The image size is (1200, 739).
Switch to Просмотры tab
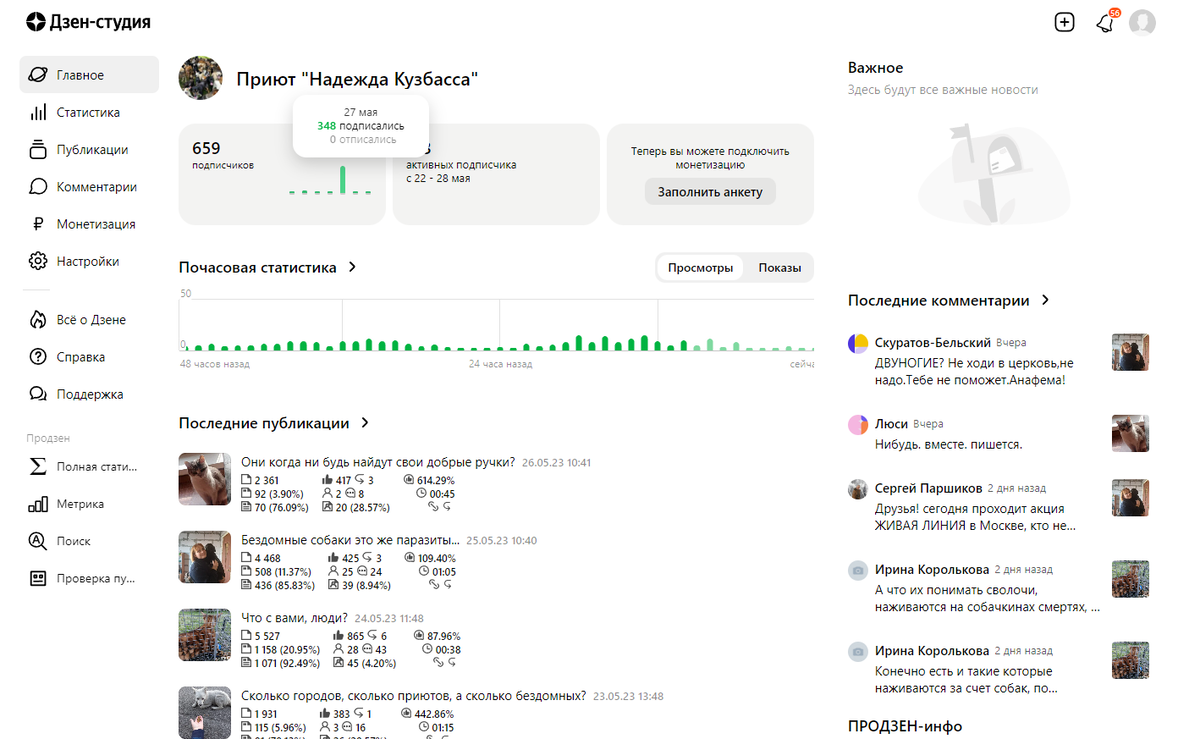point(700,267)
